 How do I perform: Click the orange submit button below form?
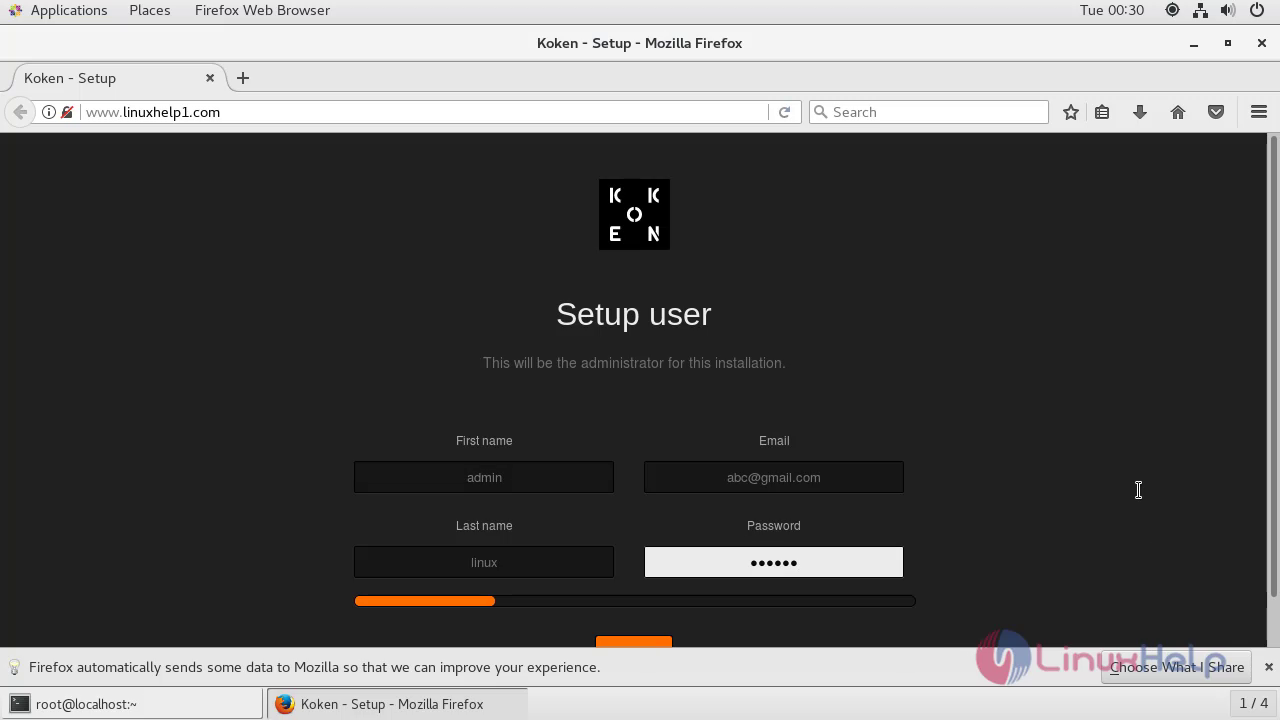point(634,641)
